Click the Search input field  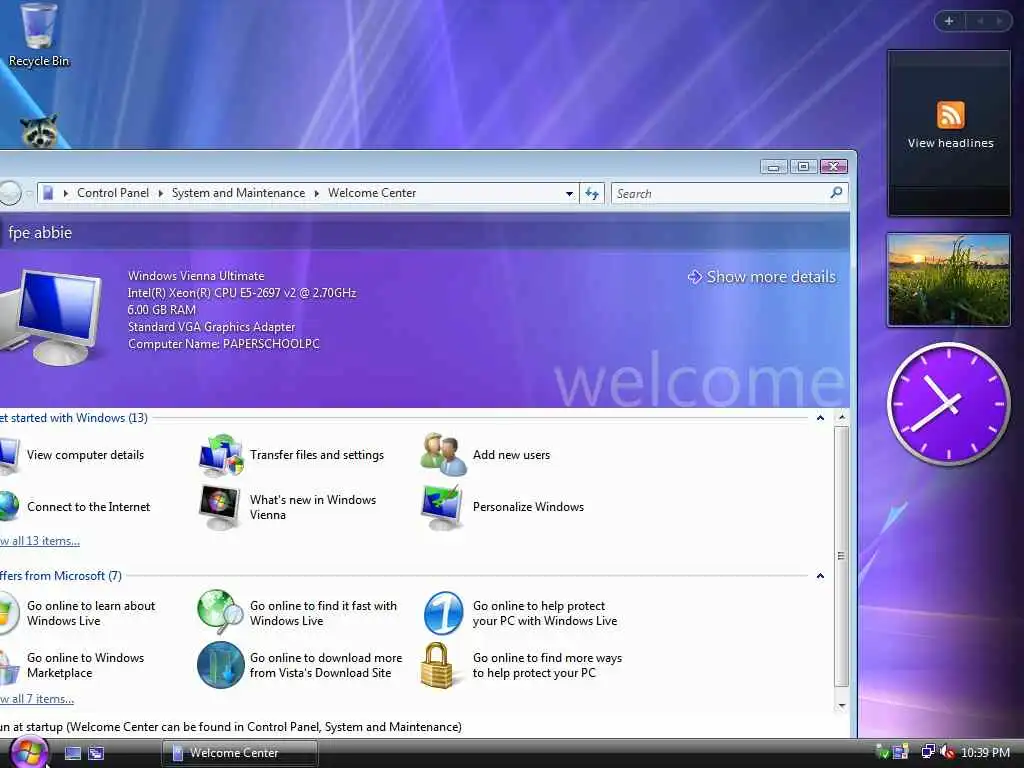(x=720, y=193)
